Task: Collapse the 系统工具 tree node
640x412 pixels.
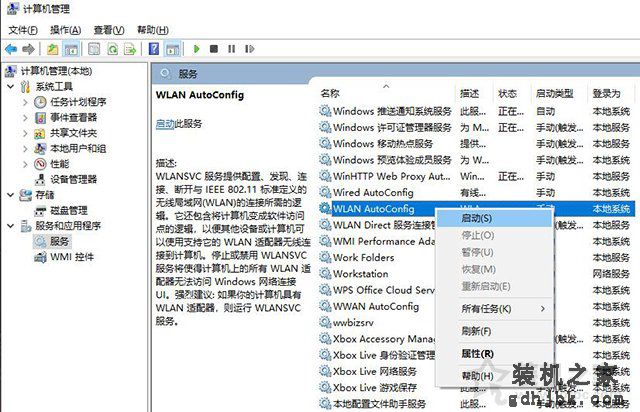Action: click(11, 87)
